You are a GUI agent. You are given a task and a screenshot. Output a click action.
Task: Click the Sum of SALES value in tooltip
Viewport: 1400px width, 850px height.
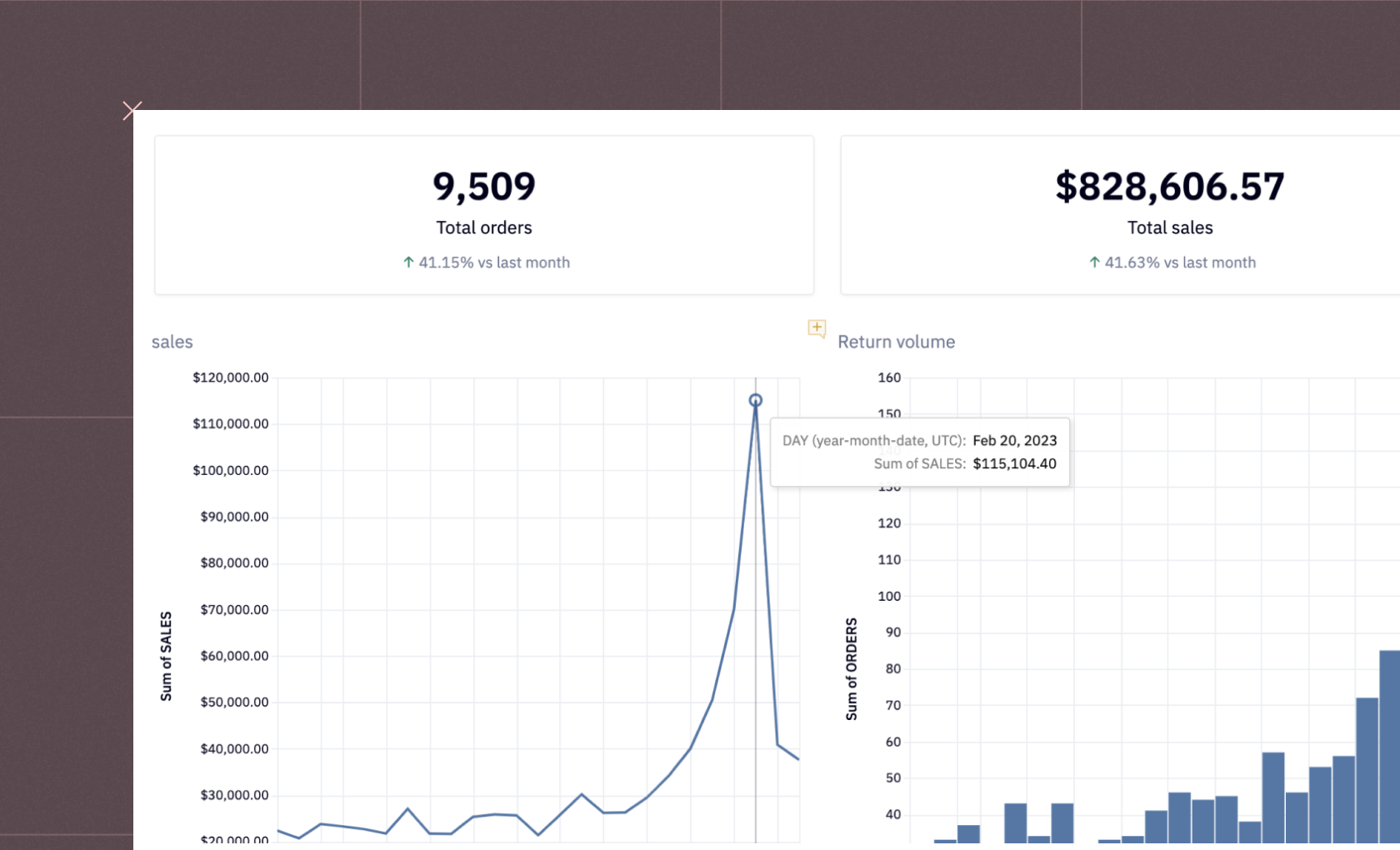click(1015, 463)
